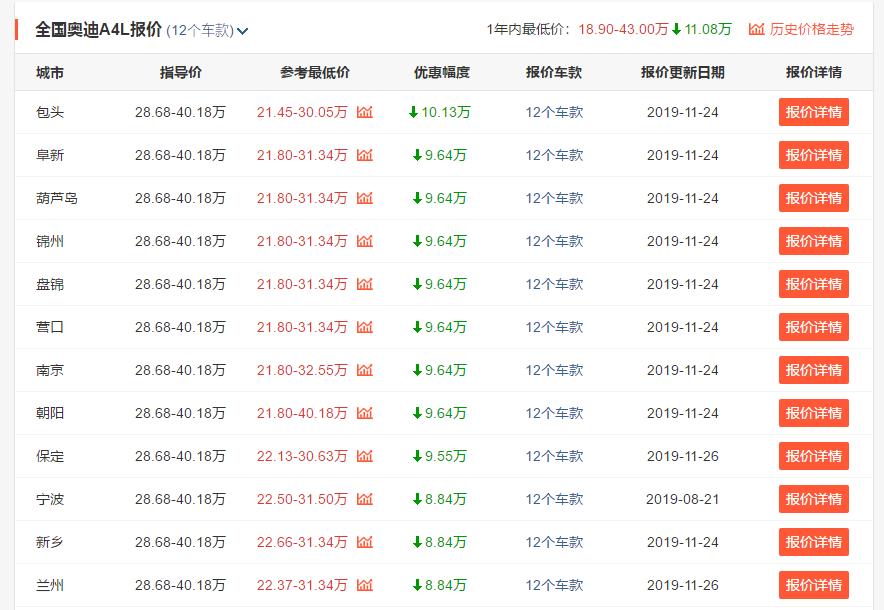Image resolution: width=884 pixels, height=610 pixels.
Task: Click the chart icon in the 保定 row
Action: (365, 455)
